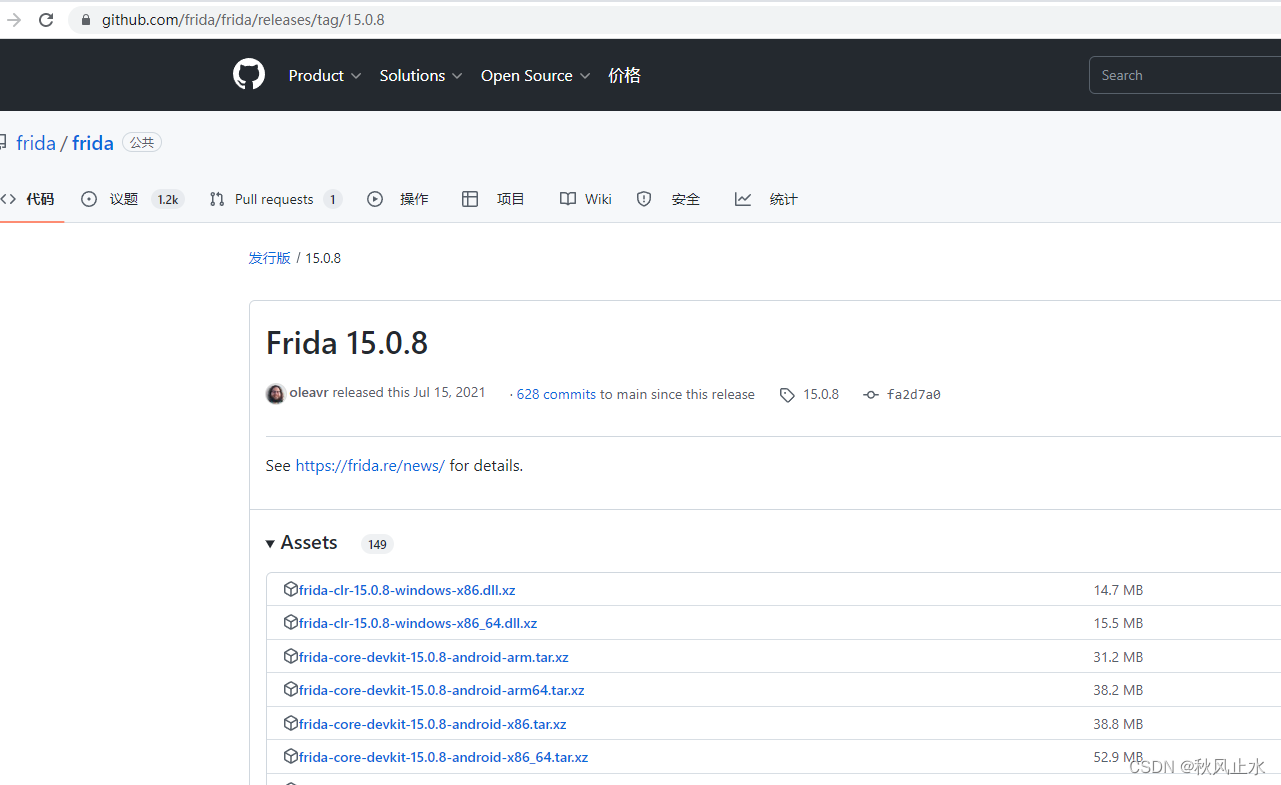Screen dimensions: 1281x785
Task: Click the 15.5 MB file size
Action: 1118,623
